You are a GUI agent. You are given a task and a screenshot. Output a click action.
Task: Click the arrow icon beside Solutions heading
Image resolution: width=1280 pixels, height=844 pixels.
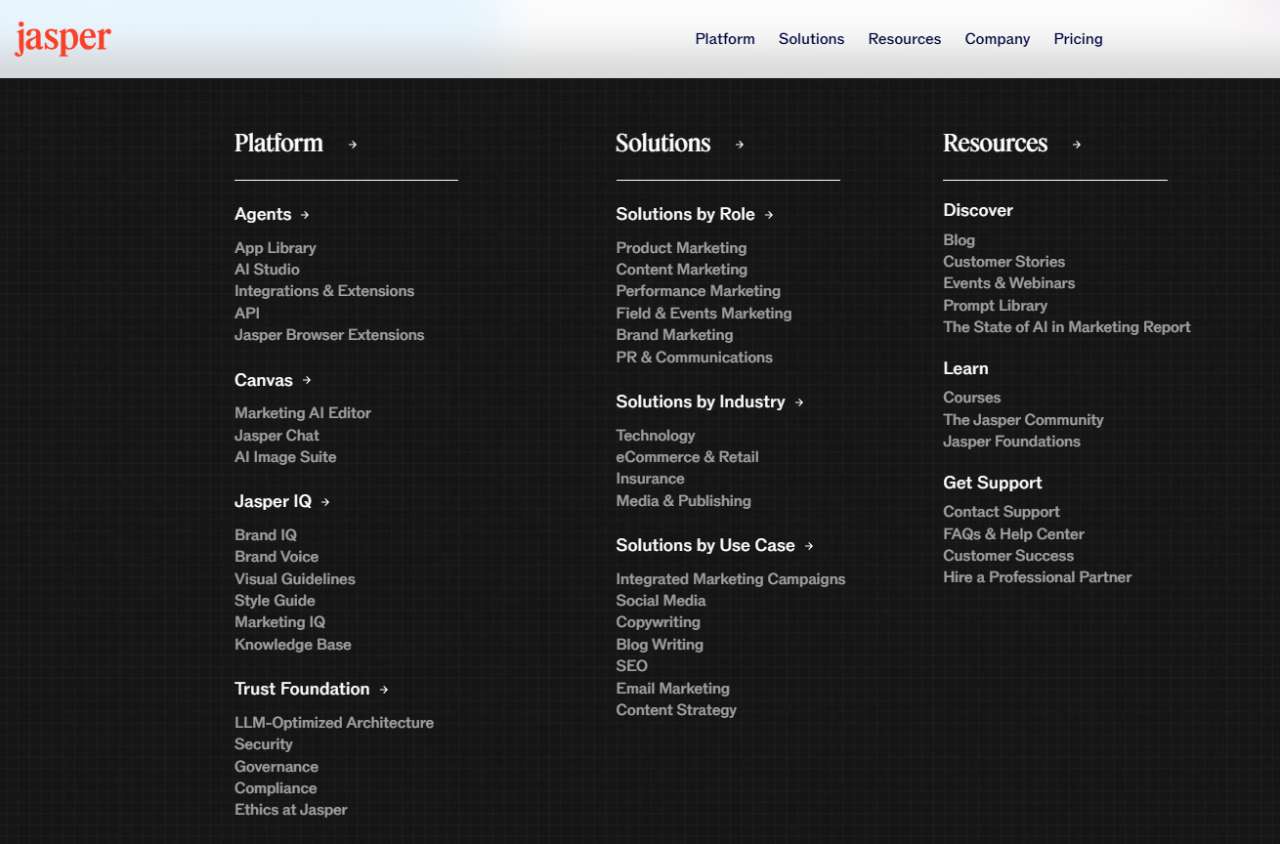[x=739, y=145]
